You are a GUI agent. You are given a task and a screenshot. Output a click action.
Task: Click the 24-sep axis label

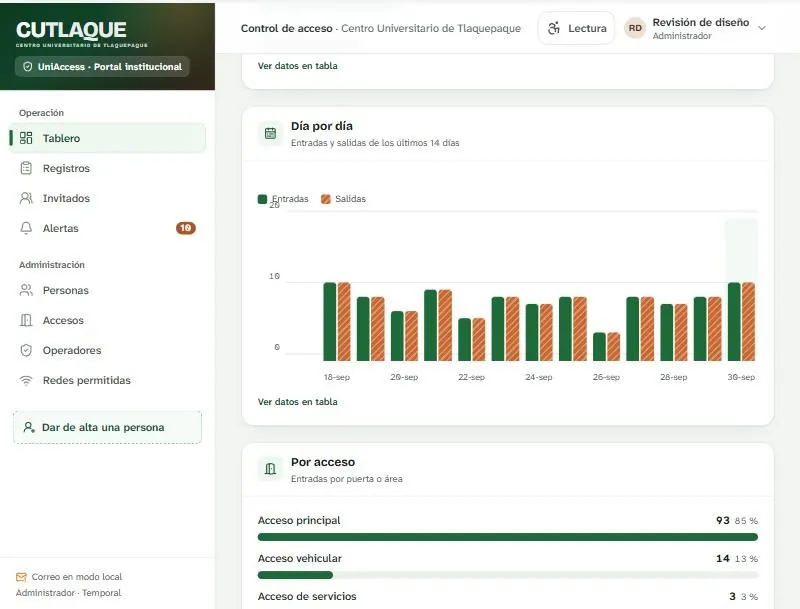539,377
